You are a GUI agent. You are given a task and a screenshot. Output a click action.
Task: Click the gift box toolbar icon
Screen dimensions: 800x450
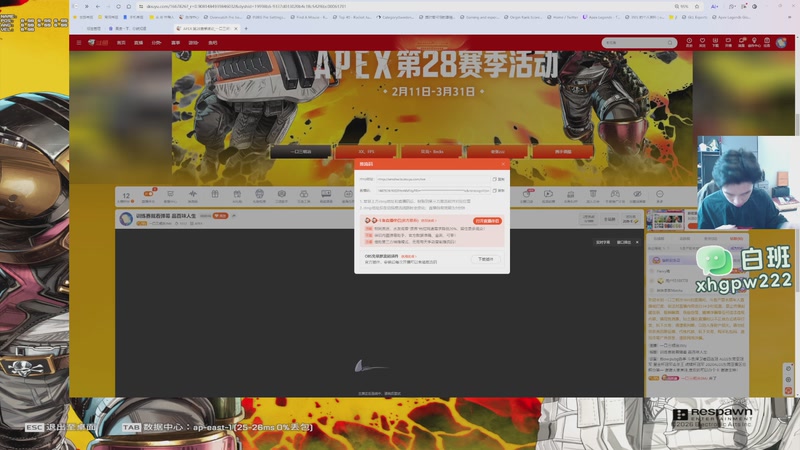coord(215,195)
